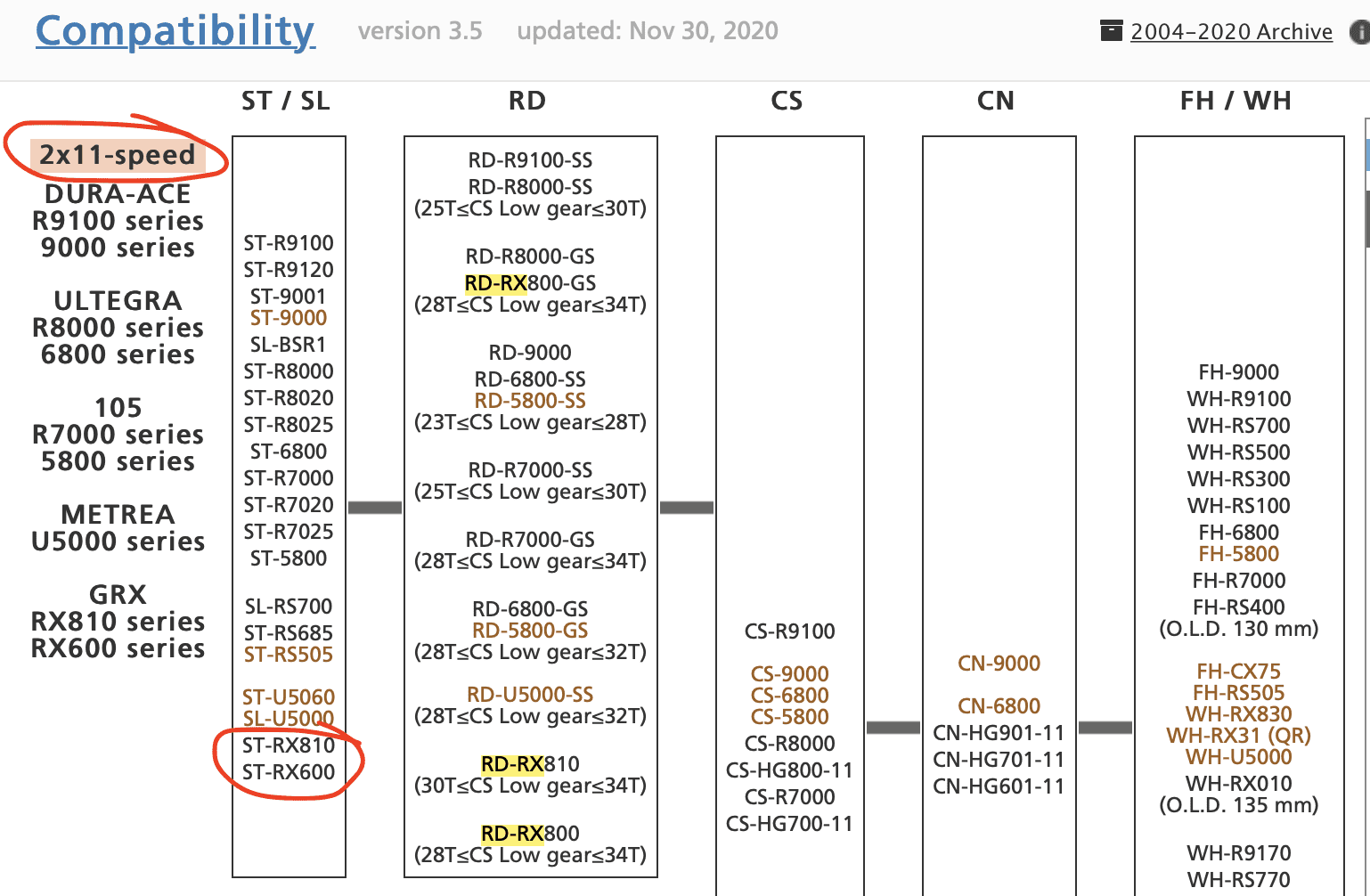
Task: Click the 'DURA-ACE' group name
Action: [118, 194]
